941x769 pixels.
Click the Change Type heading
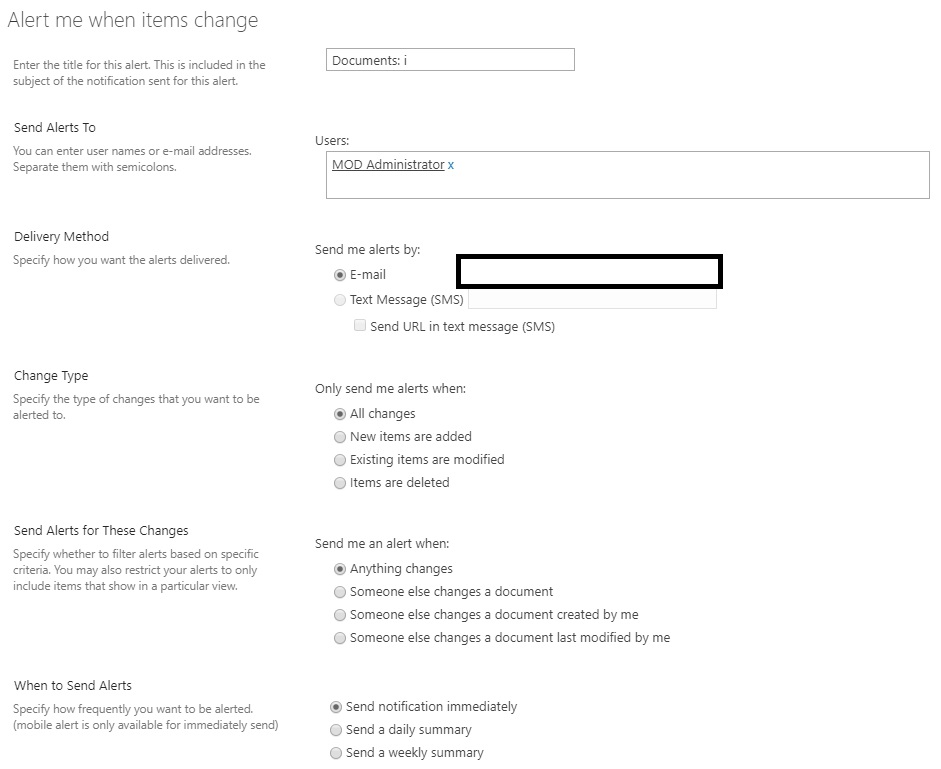51,376
